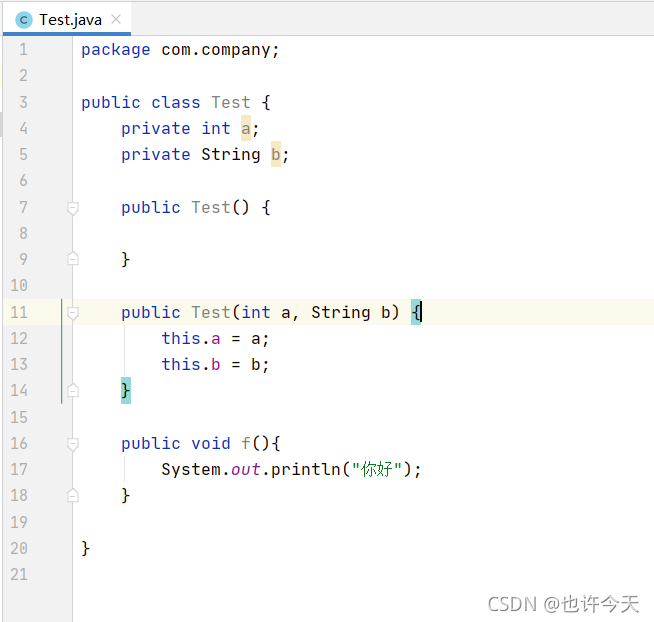The width and height of the screenshot is (654, 622).
Task: Click the fold end marker at line 9
Action: [73, 259]
